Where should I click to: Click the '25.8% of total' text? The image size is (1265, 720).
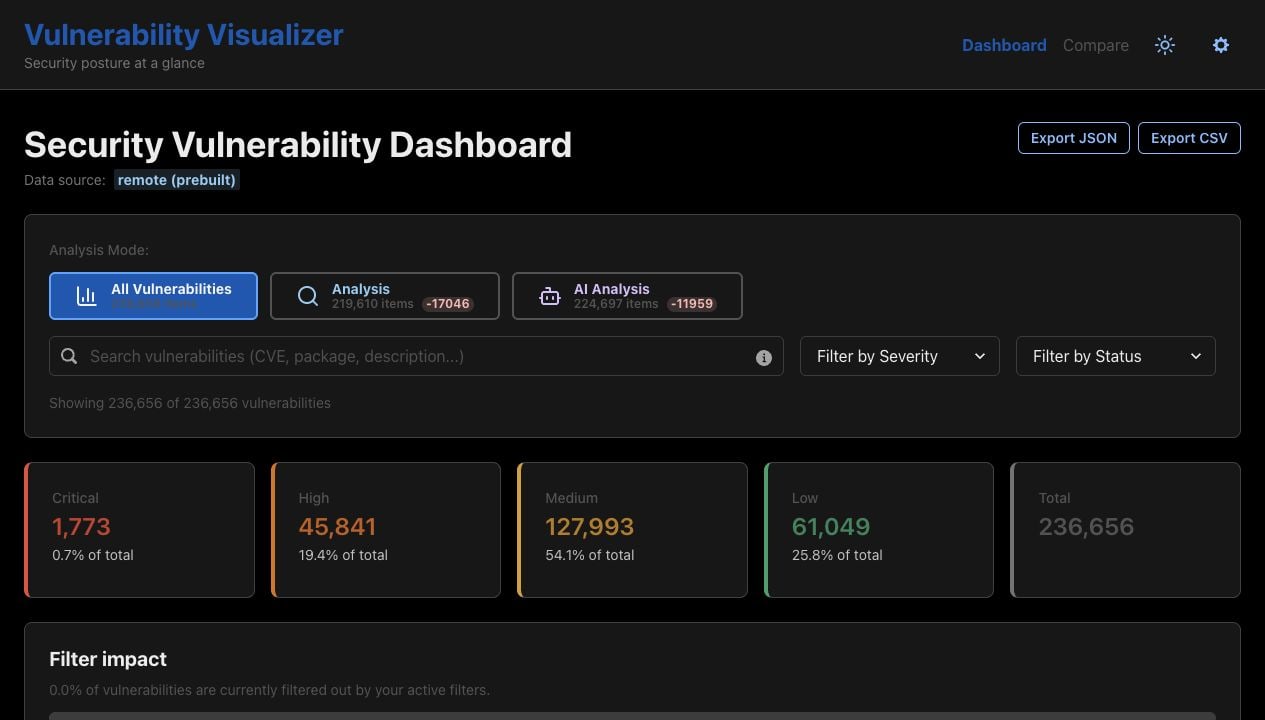point(837,555)
